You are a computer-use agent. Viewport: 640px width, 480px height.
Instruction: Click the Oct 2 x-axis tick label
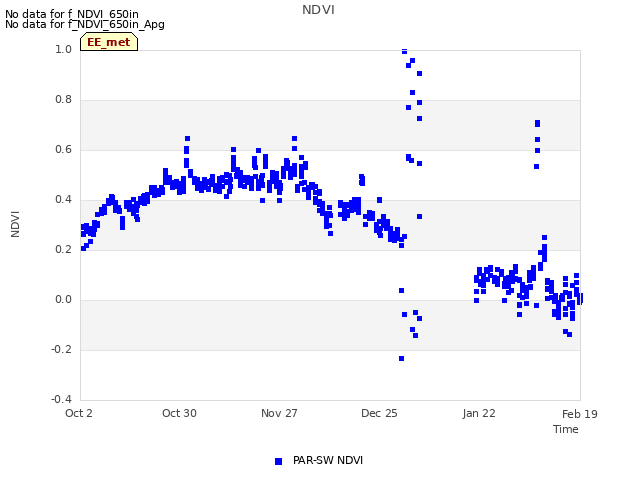pyautogui.click(x=79, y=413)
